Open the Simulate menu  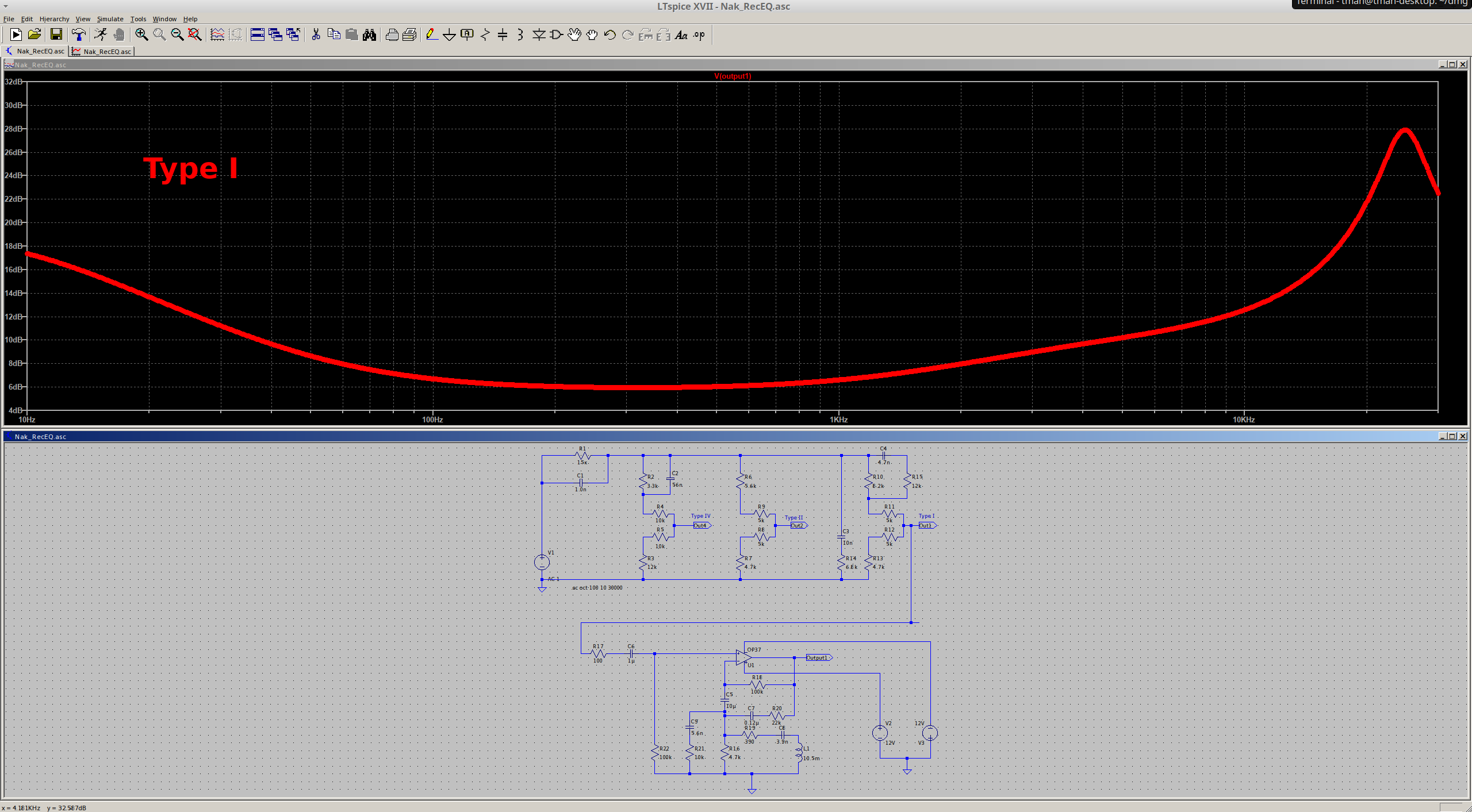[110, 19]
